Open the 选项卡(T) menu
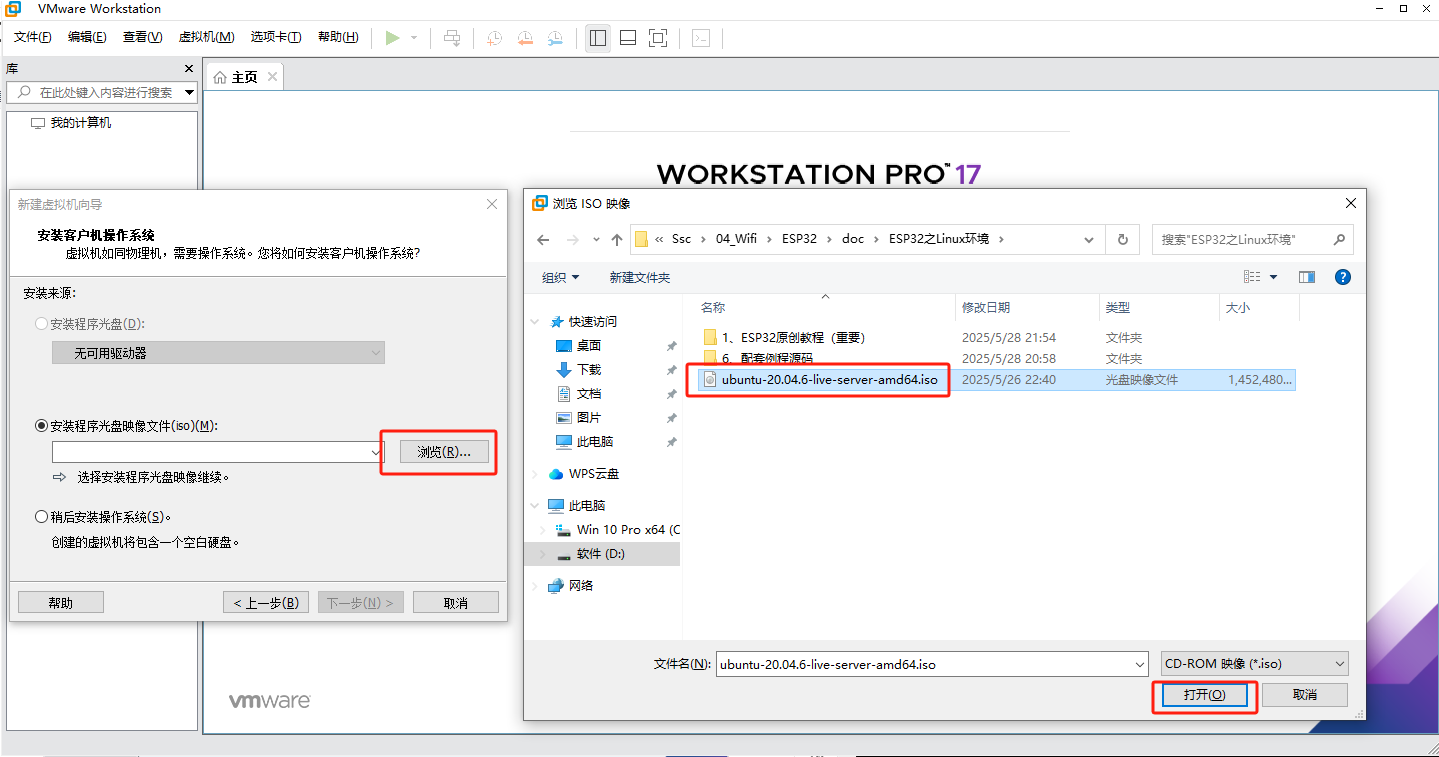 point(276,37)
